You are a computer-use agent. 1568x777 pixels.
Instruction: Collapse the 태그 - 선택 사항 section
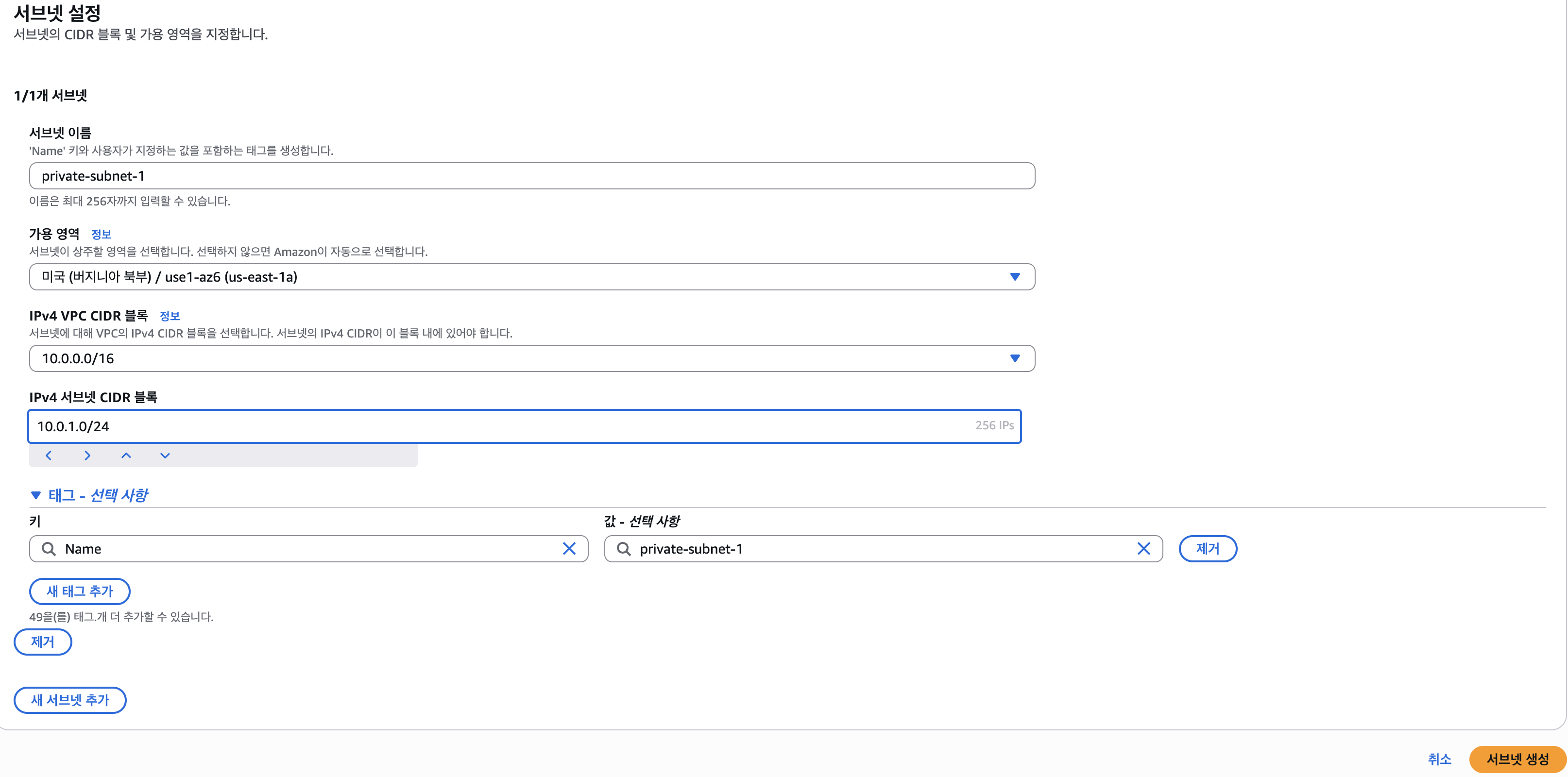pyautogui.click(x=89, y=495)
